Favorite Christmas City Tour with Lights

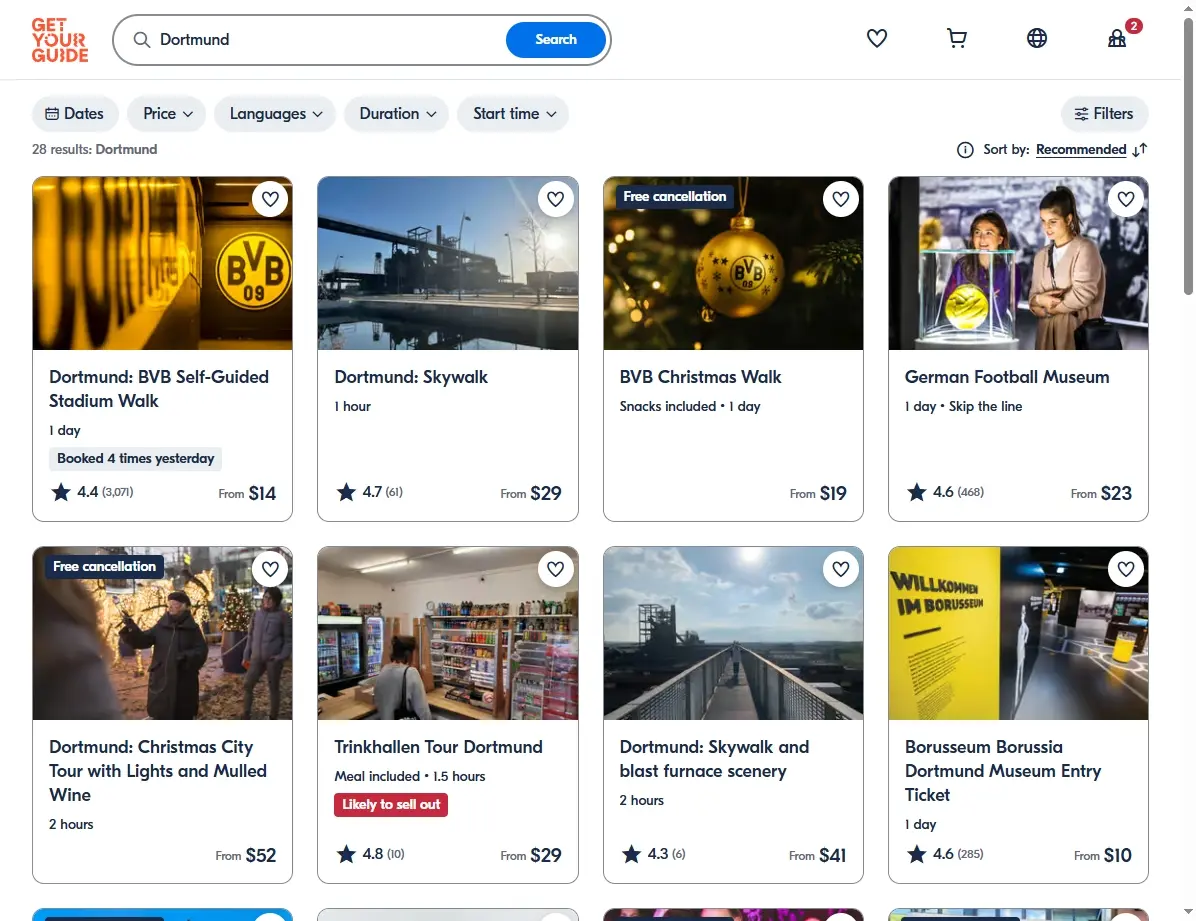point(270,569)
